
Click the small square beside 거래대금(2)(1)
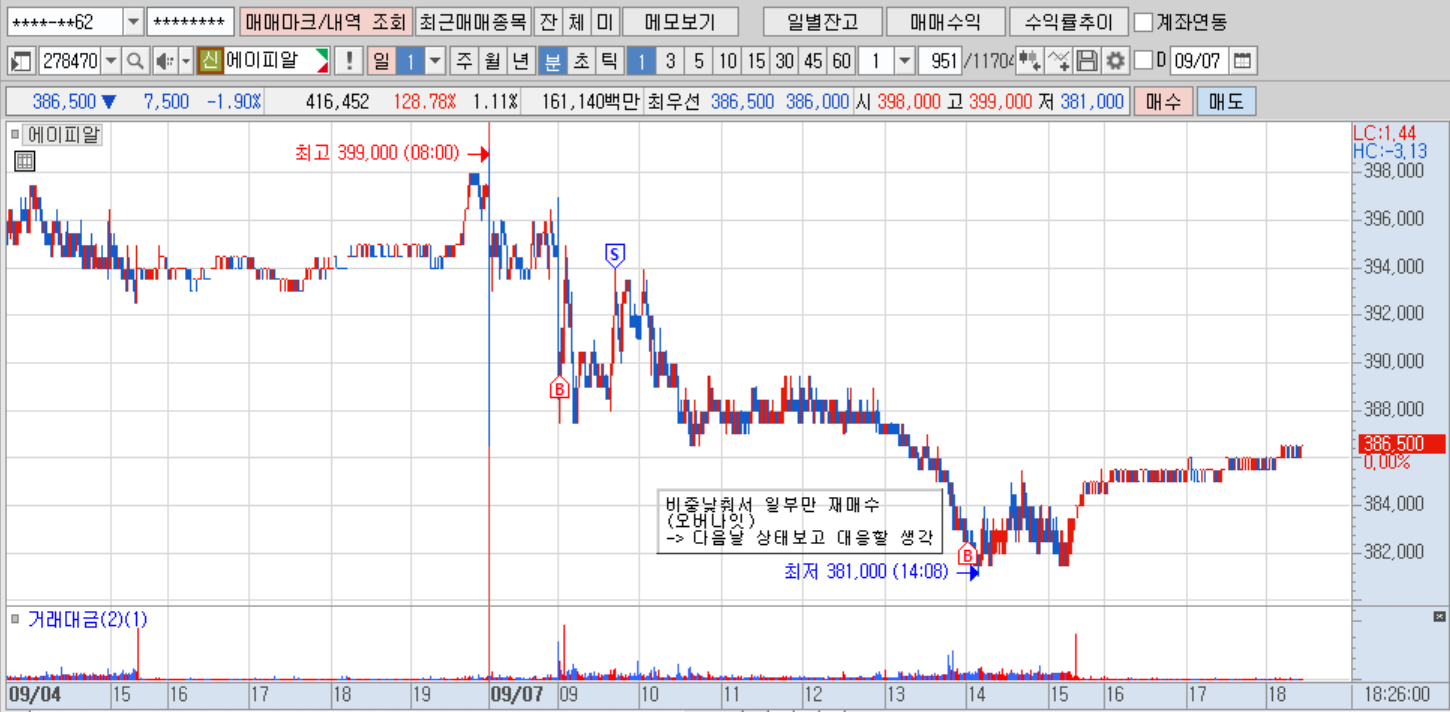(x=15, y=619)
